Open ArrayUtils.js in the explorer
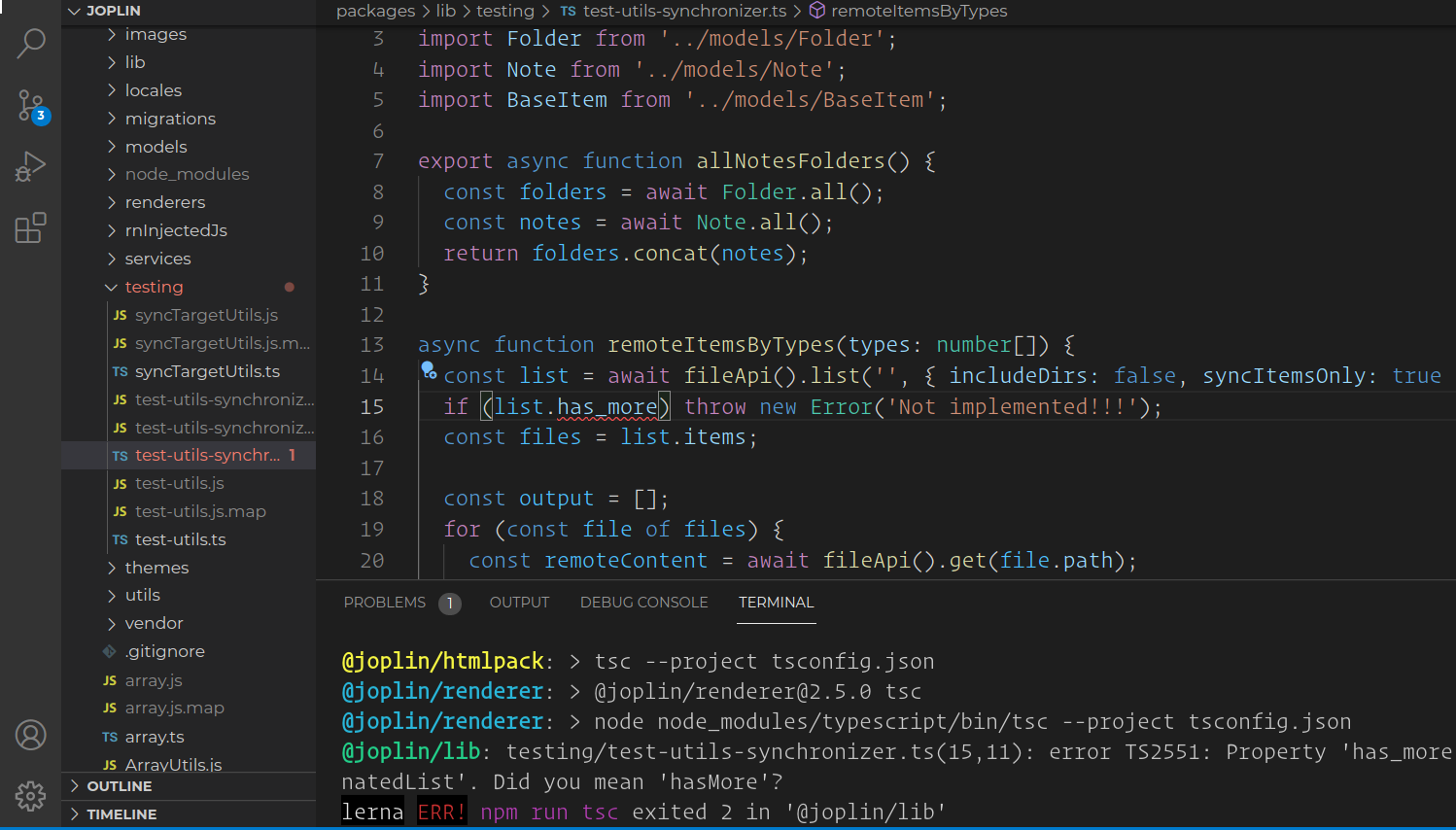1456x830 pixels. click(x=173, y=766)
